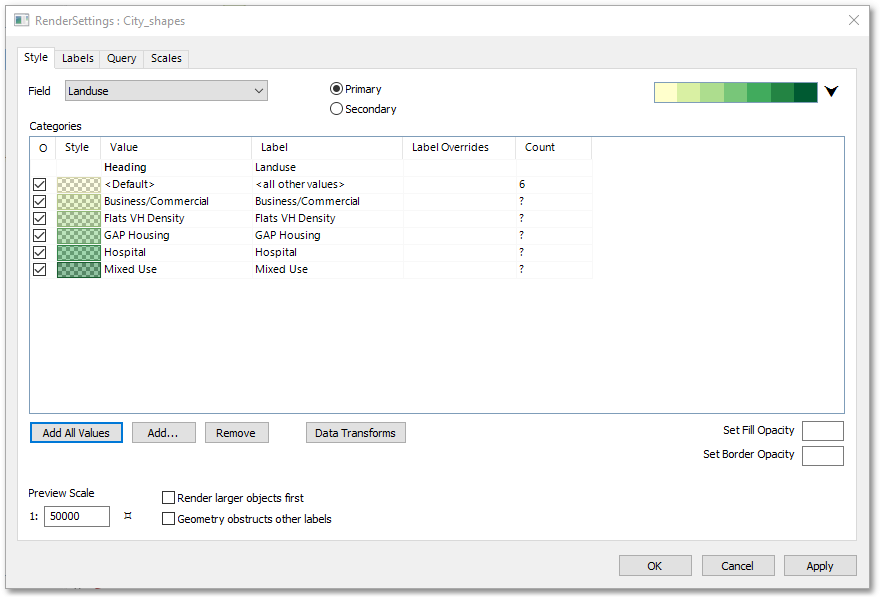The image size is (881, 600).
Task: Click the green color ramp bar
Action: (x=735, y=92)
